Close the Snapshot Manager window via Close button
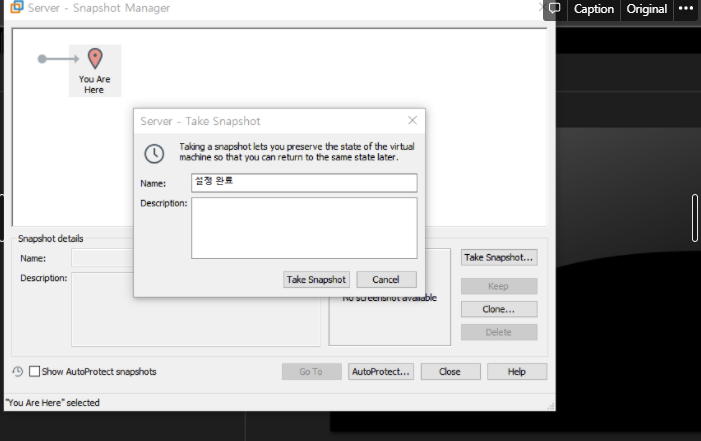The width and height of the screenshot is (701, 441). [450, 372]
